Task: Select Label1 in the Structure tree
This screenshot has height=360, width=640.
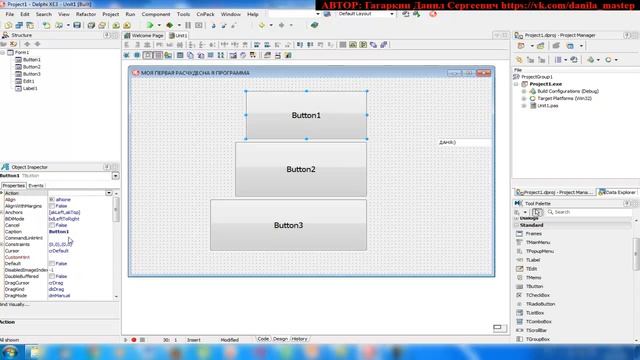Action: pos(30,88)
